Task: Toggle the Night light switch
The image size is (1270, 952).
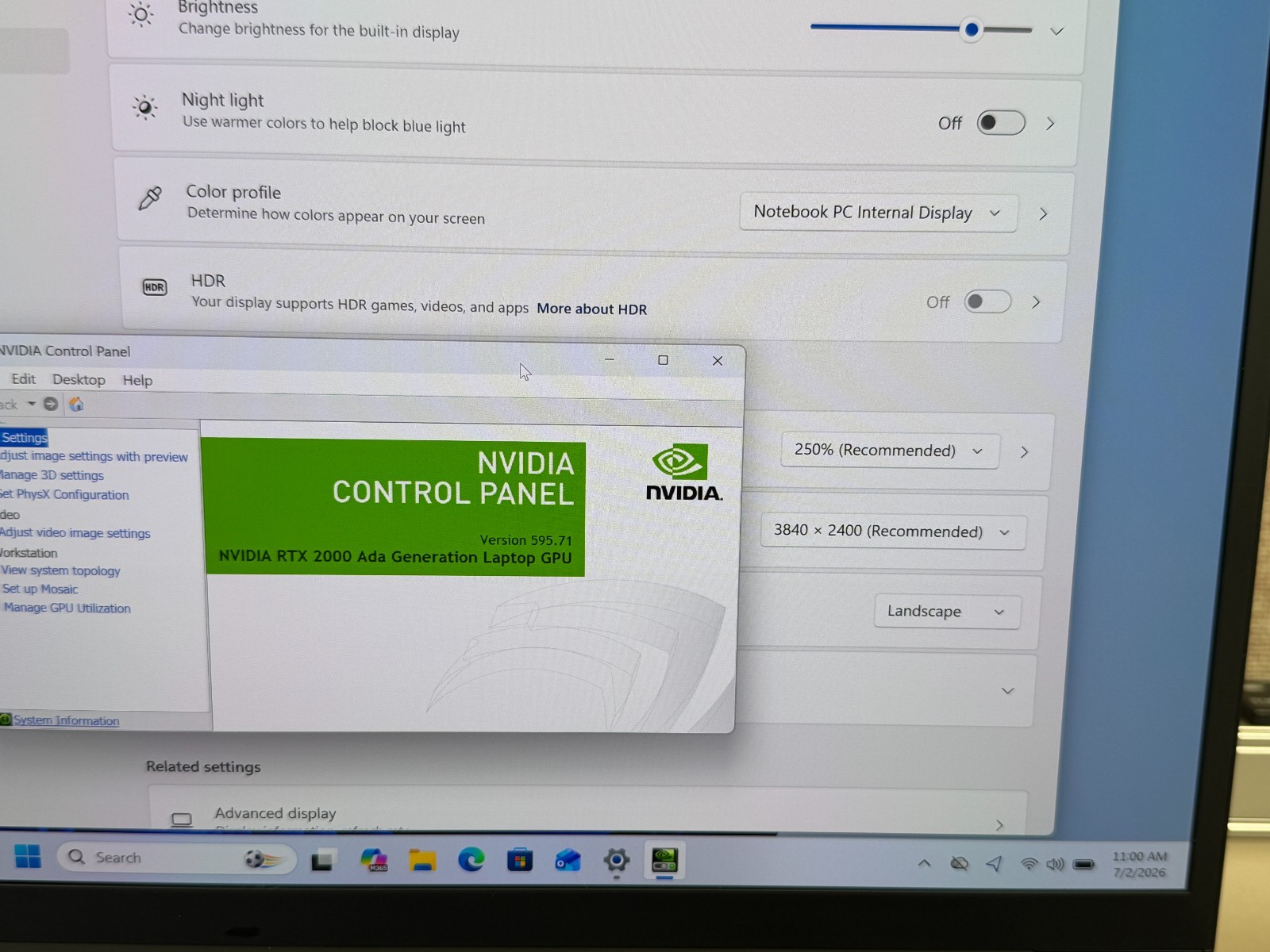Action: [x=1000, y=123]
